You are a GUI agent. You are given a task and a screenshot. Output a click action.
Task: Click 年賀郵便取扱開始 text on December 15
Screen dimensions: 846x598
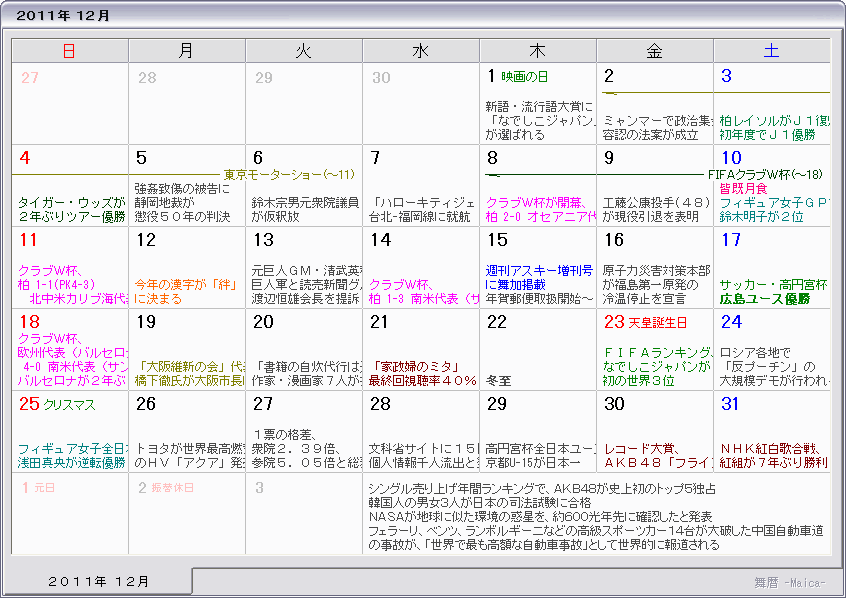[x=539, y=298]
